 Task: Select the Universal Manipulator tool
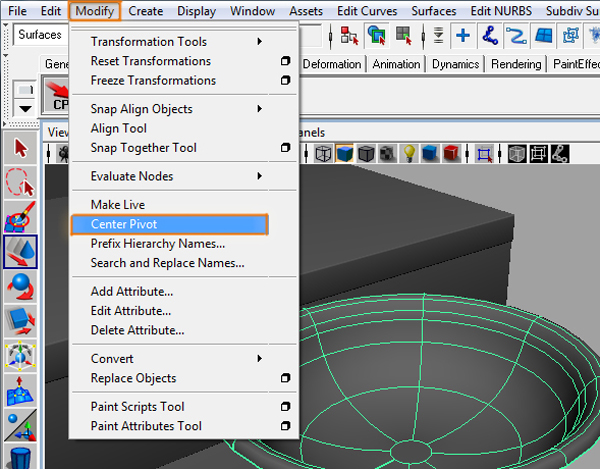click(21, 356)
